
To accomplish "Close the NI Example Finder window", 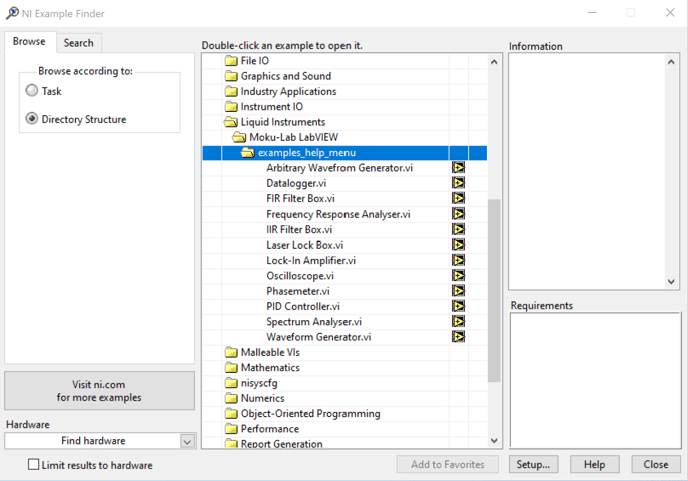I will point(670,13).
